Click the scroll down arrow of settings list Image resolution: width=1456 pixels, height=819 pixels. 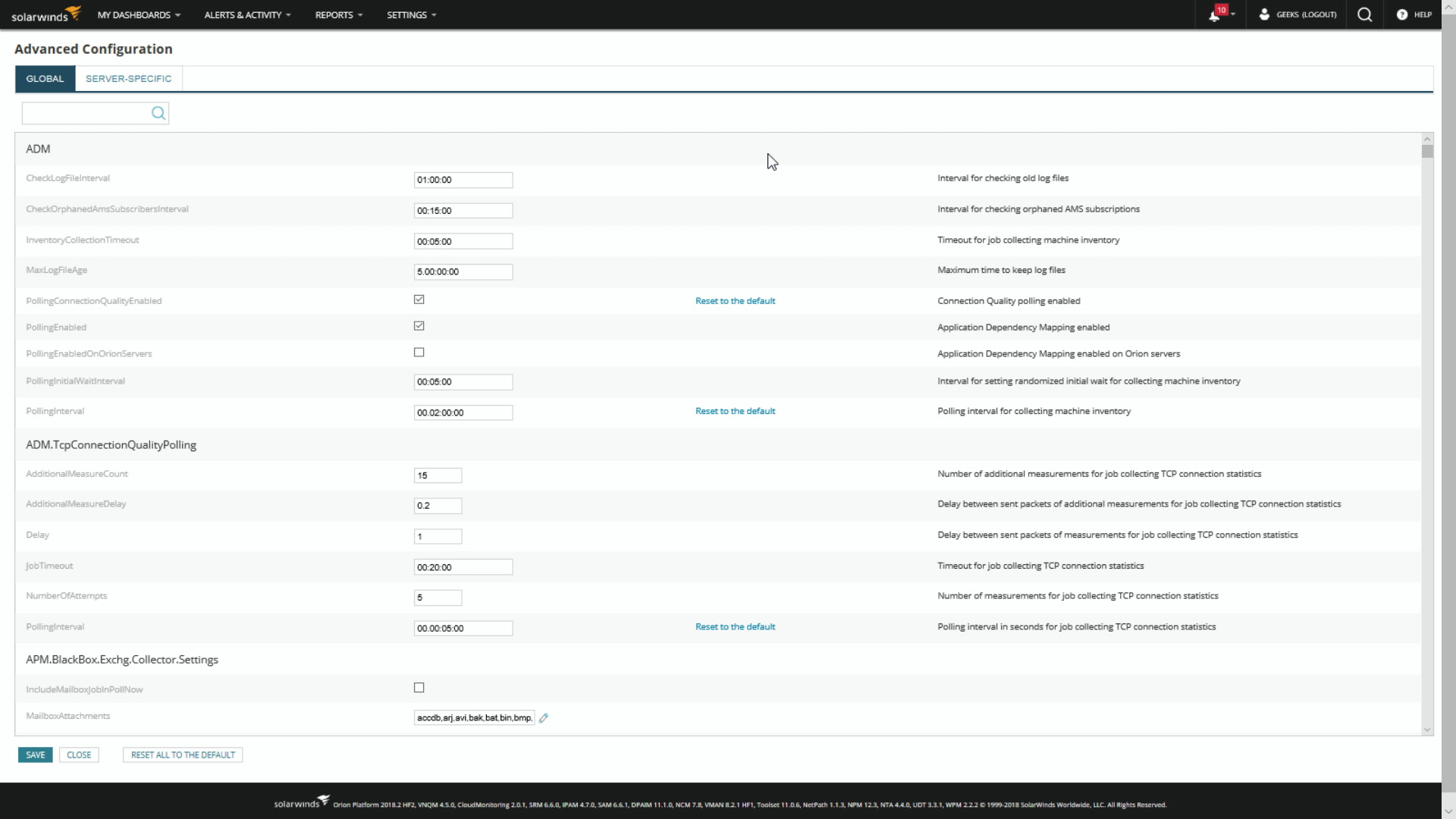1427,730
